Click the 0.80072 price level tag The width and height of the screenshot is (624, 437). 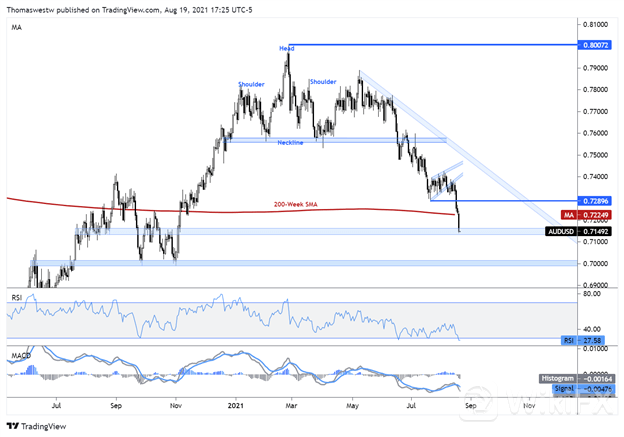pyautogui.click(x=597, y=45)
